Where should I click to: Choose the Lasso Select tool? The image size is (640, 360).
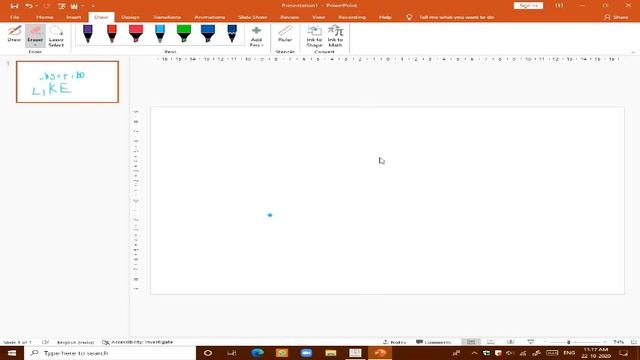coord(56,36)
